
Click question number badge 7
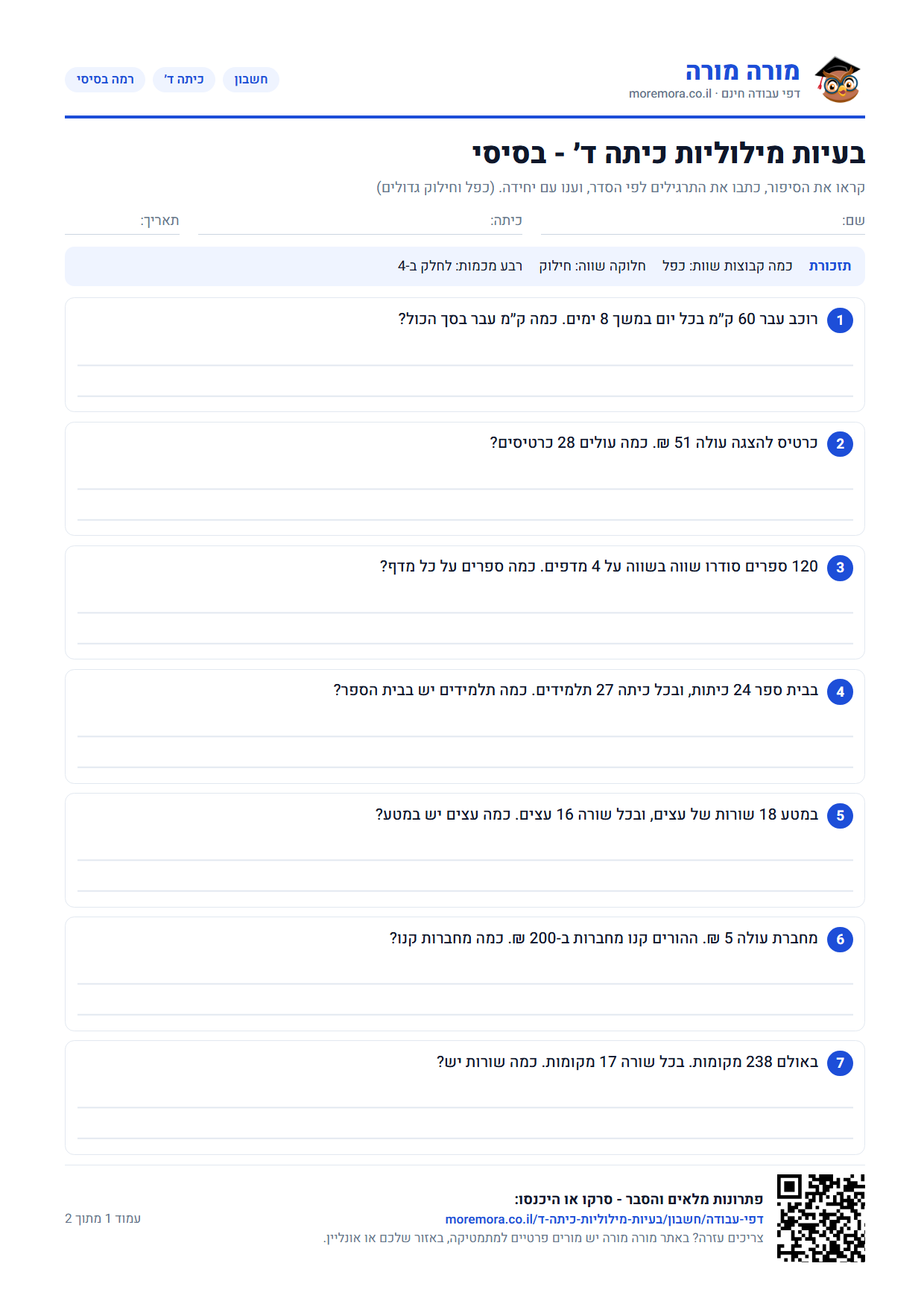[x=840, y=1063]
